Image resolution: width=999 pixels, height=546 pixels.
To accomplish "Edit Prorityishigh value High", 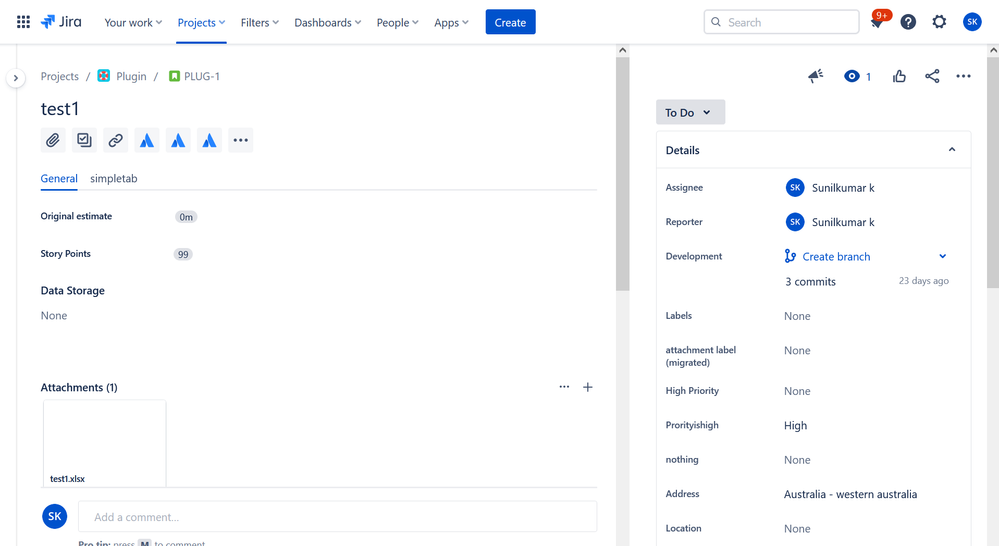I will tap(795, 426).
